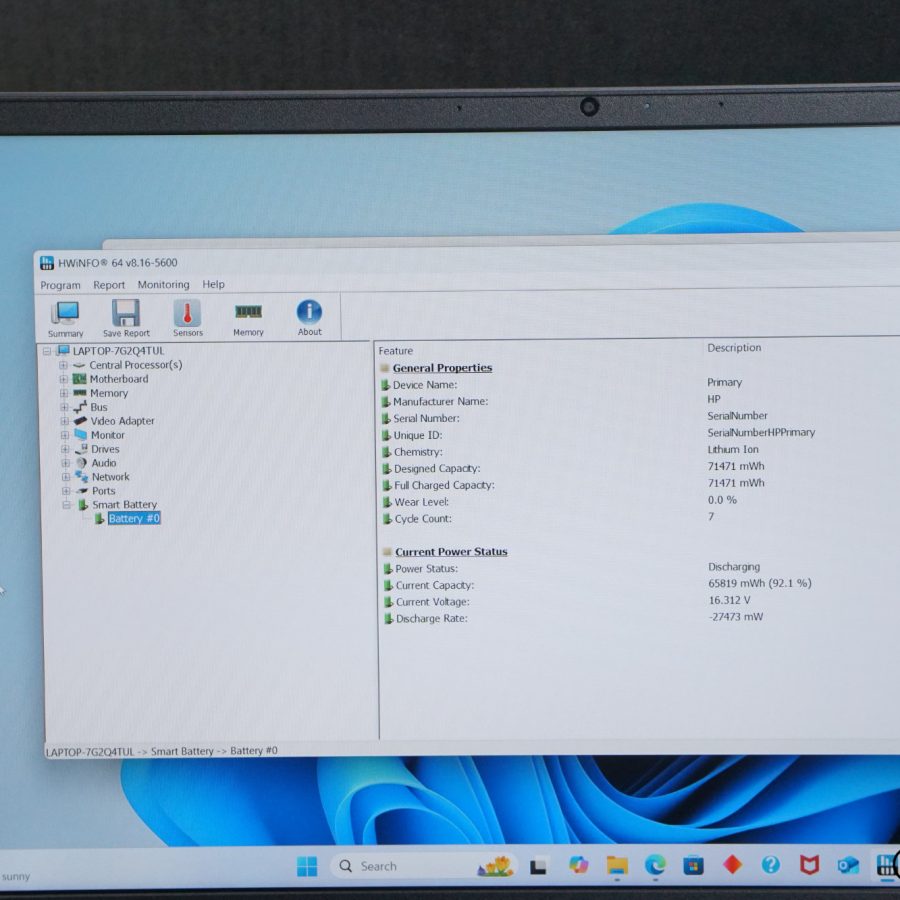Collapse the Smart Battery tree node

tap(66, 505)
